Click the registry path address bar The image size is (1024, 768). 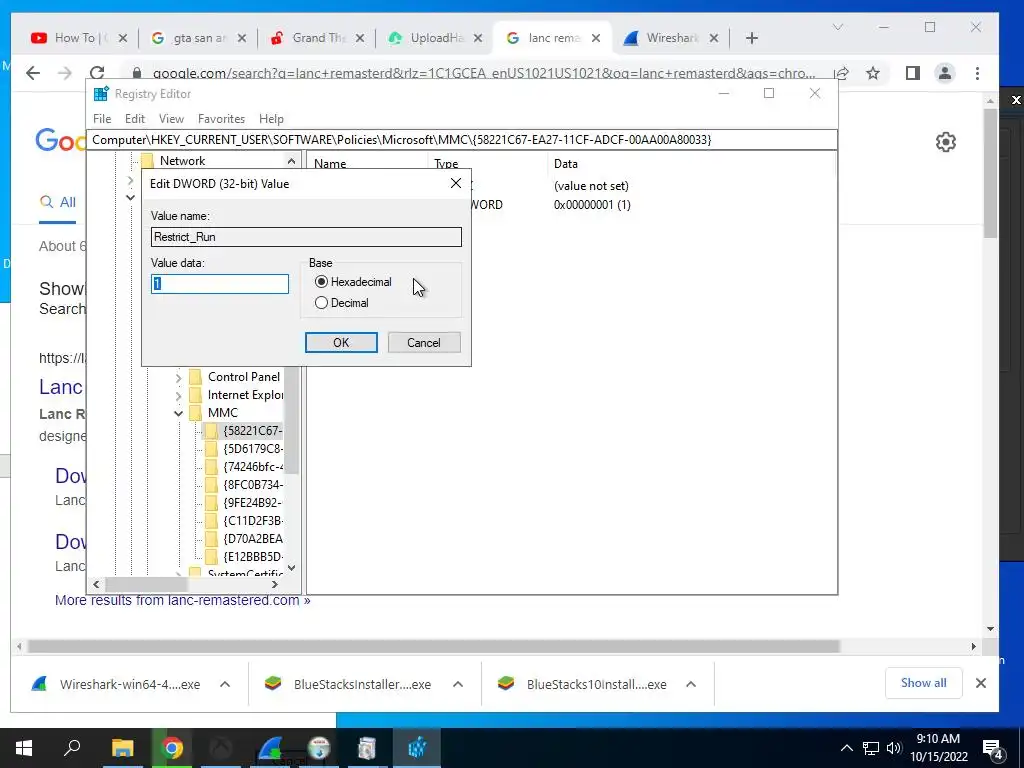point(461,140)
